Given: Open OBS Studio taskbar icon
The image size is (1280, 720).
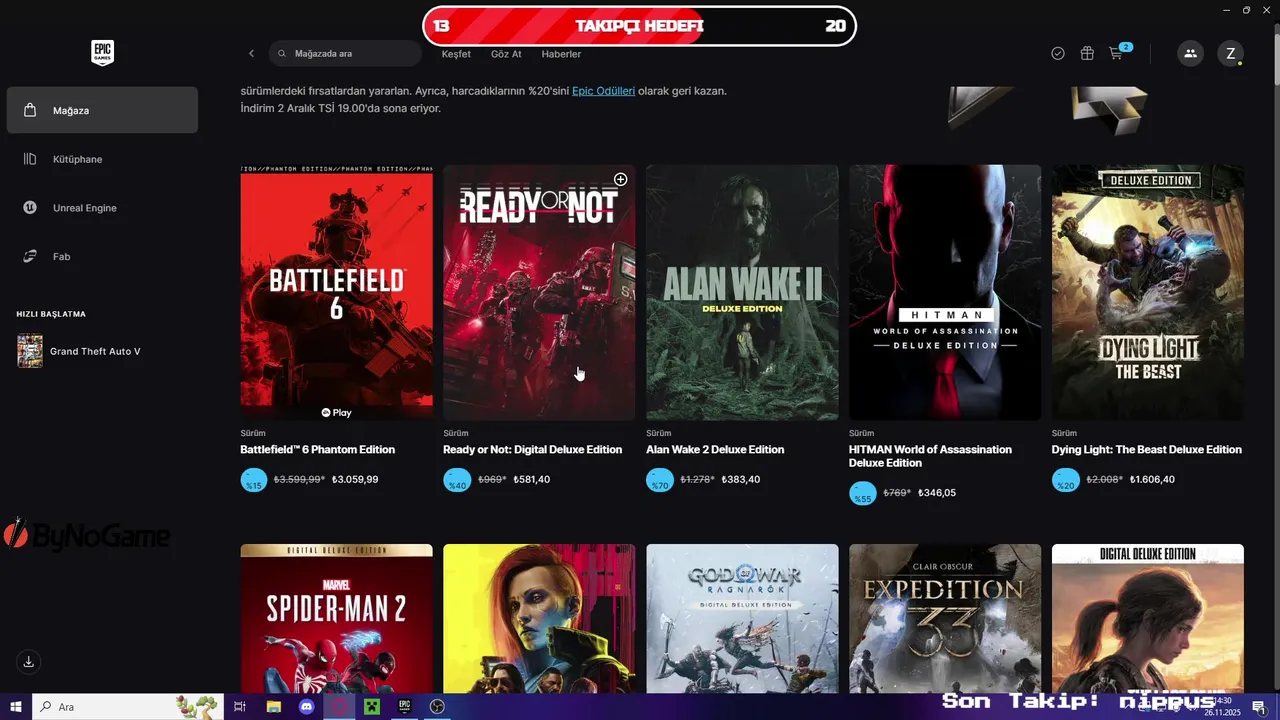Looking at the screenshot, I should point(437,707).
